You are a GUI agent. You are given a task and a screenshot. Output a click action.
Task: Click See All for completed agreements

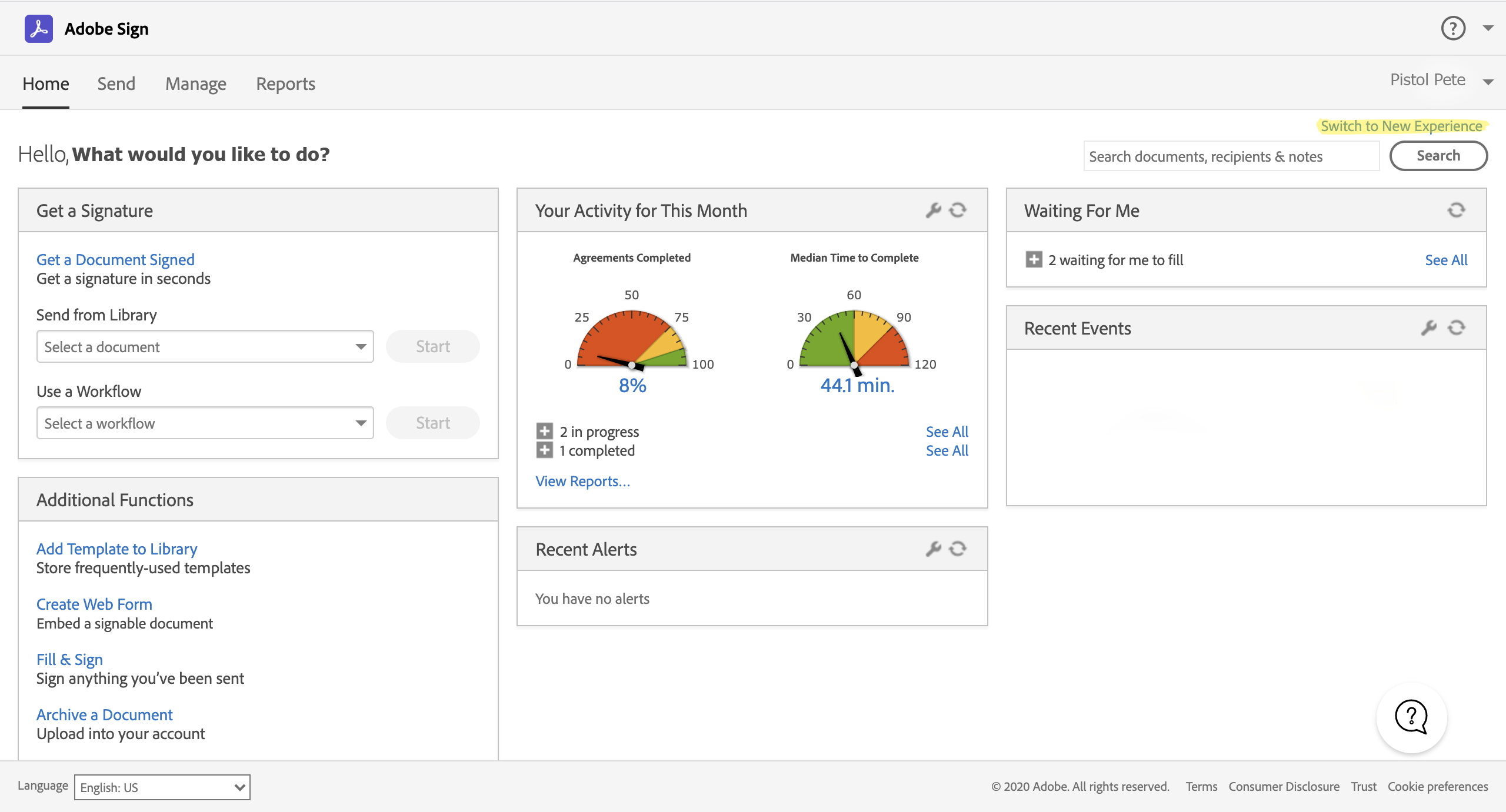947,450
